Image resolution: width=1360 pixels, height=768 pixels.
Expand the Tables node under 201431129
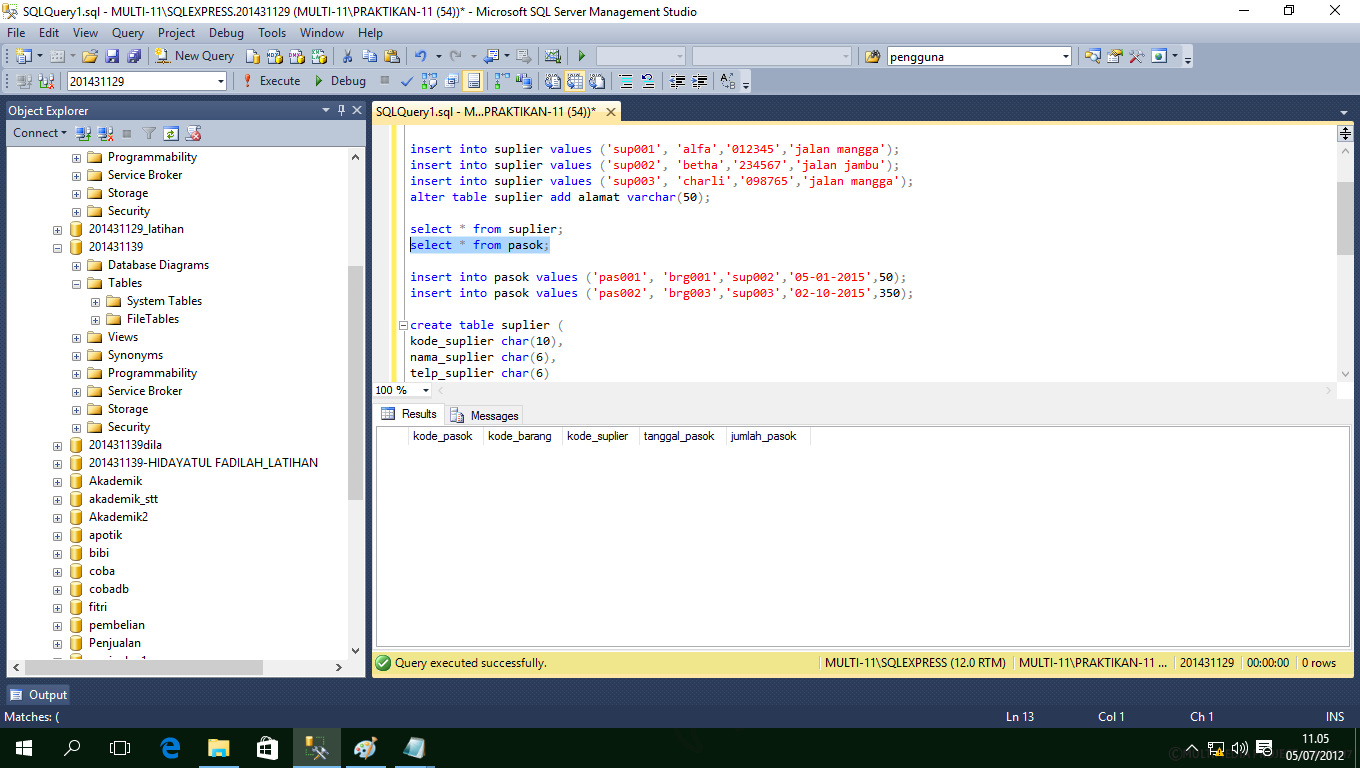(76, 283)
